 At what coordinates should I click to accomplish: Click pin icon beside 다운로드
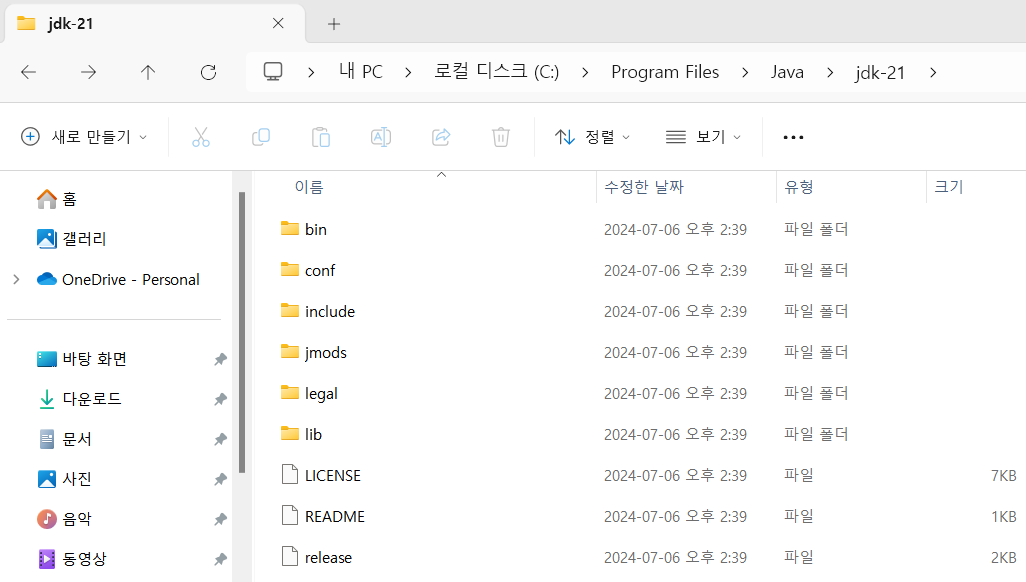coord(221,399)
